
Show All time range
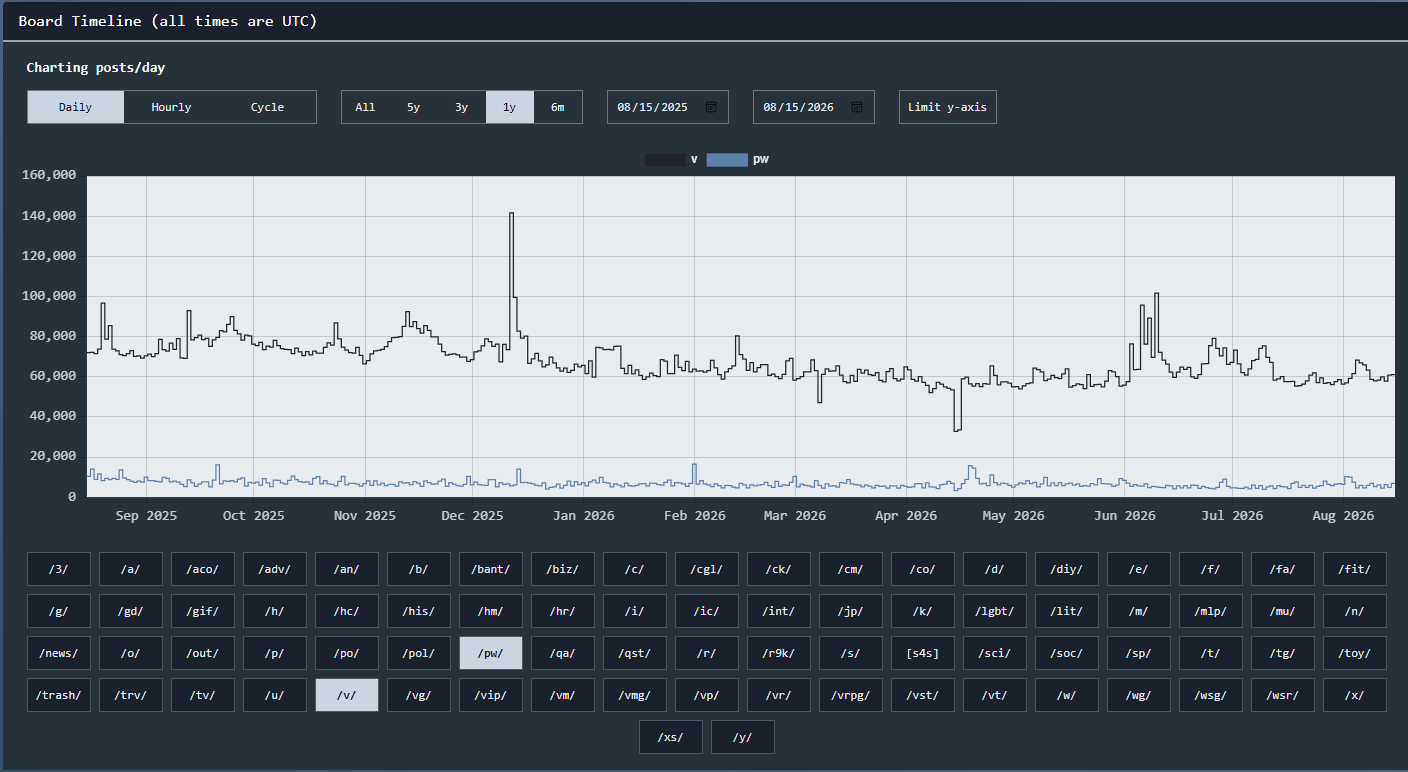(365, 107)
